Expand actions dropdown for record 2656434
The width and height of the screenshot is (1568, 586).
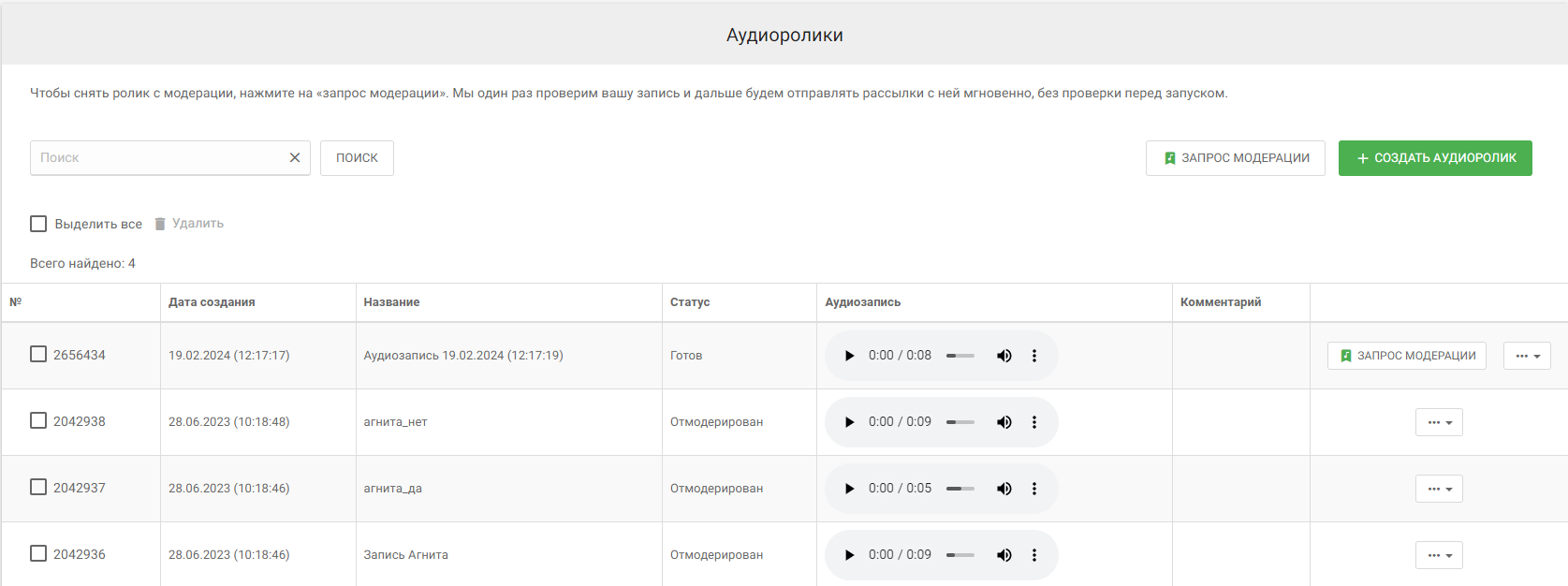pyautogui.click(x=1527, y=356)
